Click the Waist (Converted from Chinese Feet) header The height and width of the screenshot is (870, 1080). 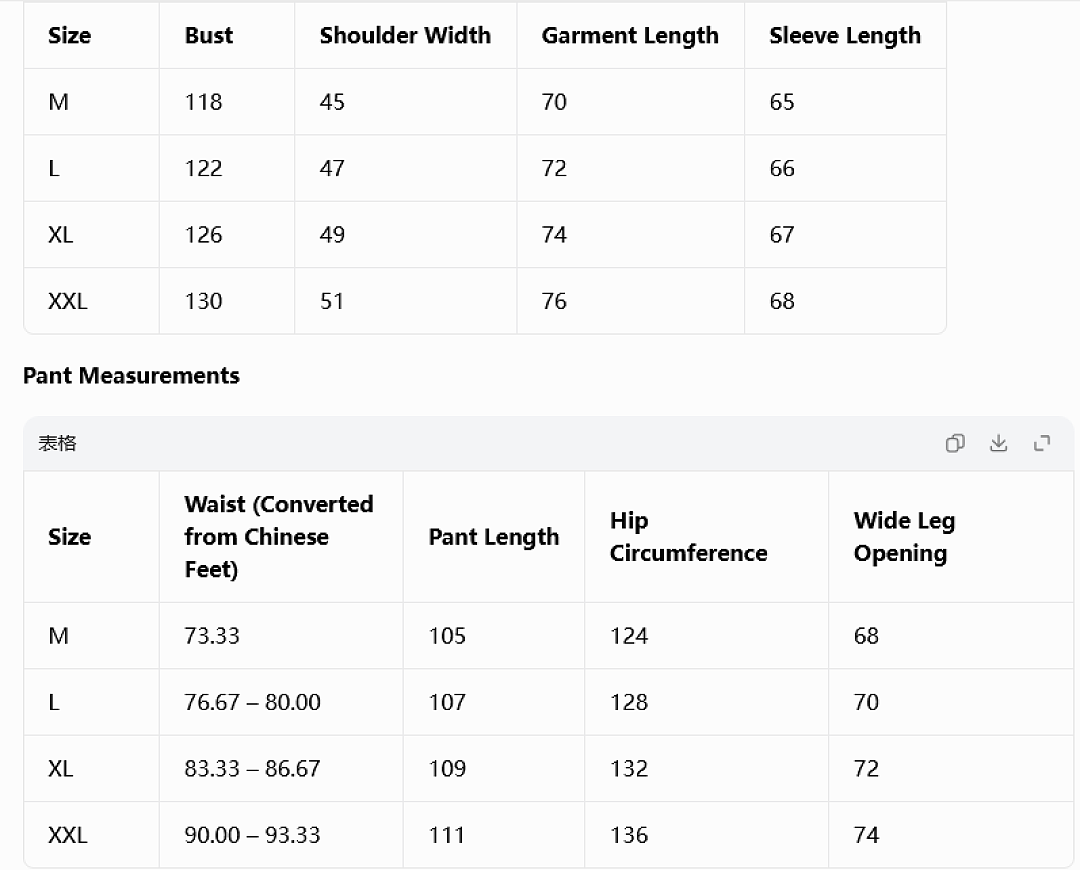pos(281,537)
